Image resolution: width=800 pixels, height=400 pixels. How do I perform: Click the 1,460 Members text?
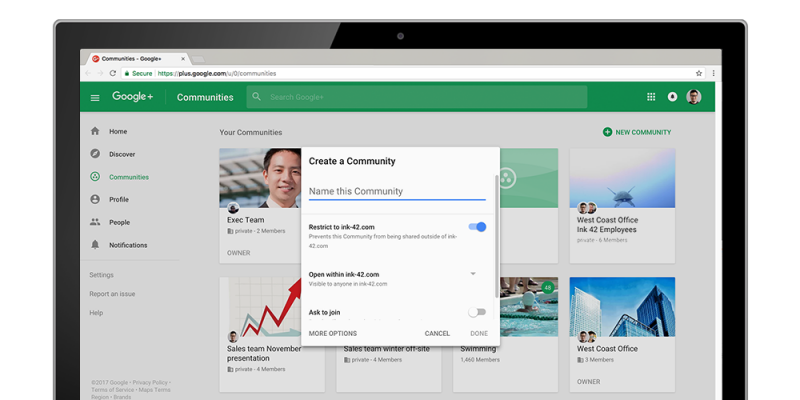[480, 360]
